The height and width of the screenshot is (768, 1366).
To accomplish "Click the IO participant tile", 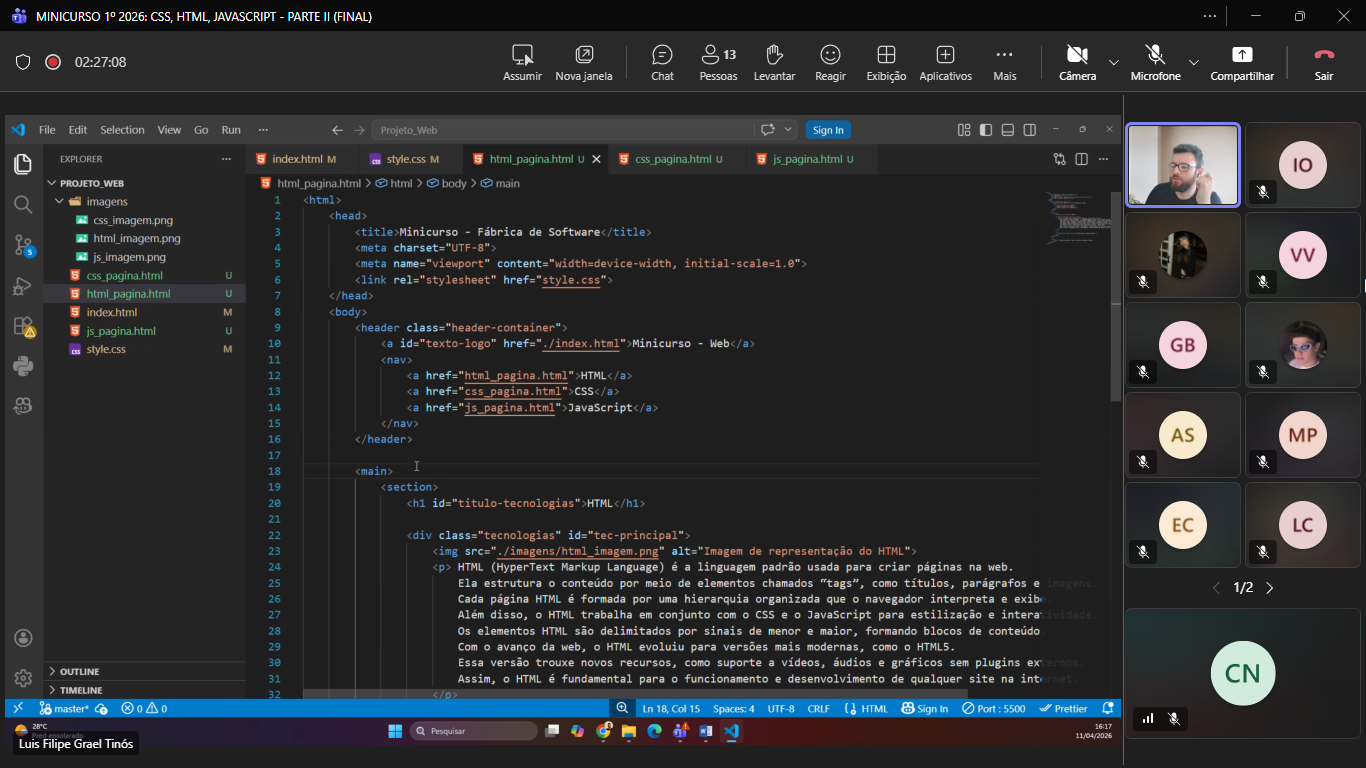I will (x=1302, y=165).
